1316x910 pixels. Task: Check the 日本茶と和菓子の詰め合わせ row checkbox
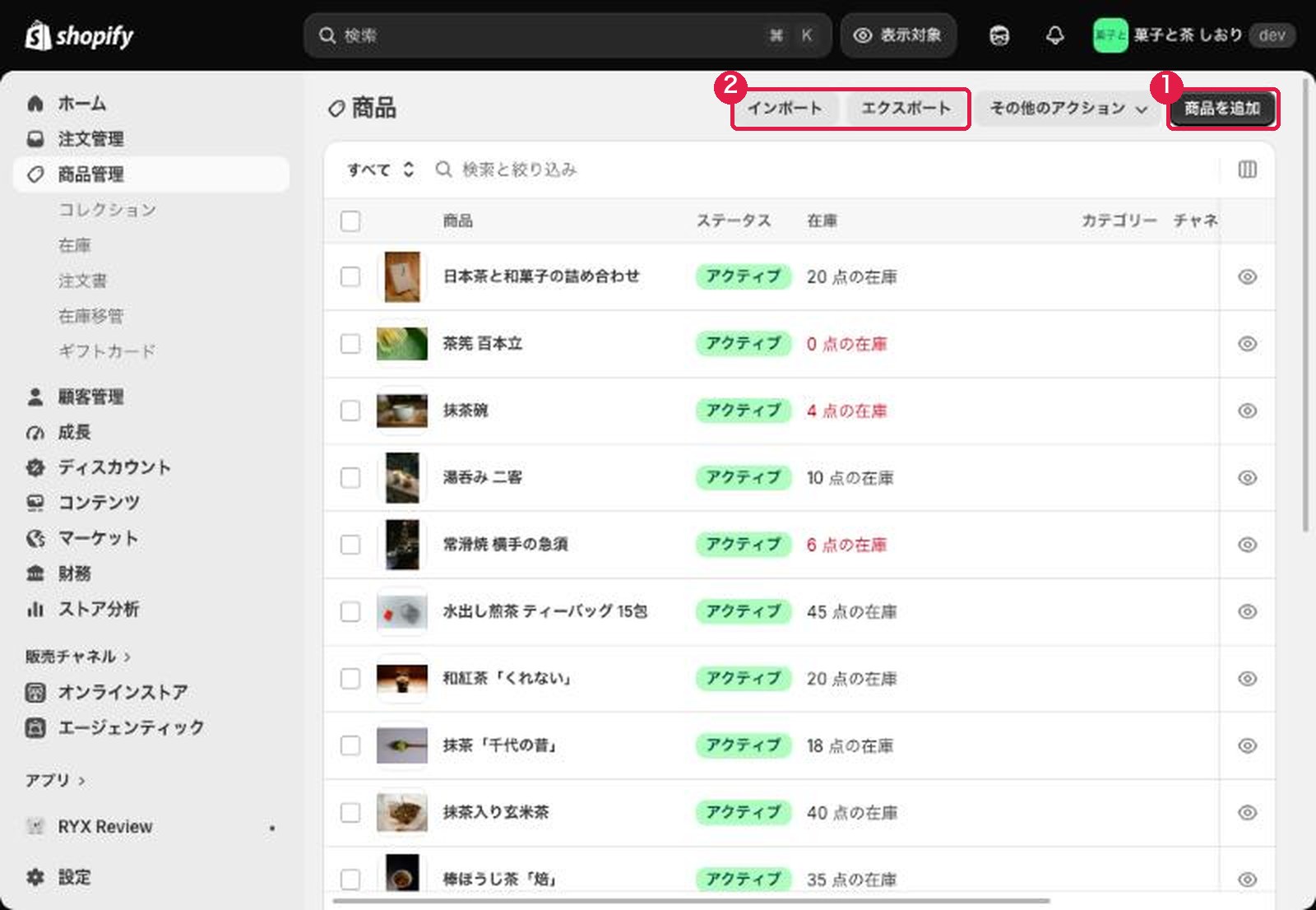[x=350, y=276]
